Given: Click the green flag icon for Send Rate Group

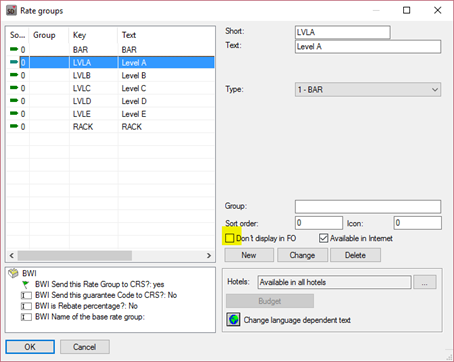Looking at the screenshot, I should click(x=26, y=284).
